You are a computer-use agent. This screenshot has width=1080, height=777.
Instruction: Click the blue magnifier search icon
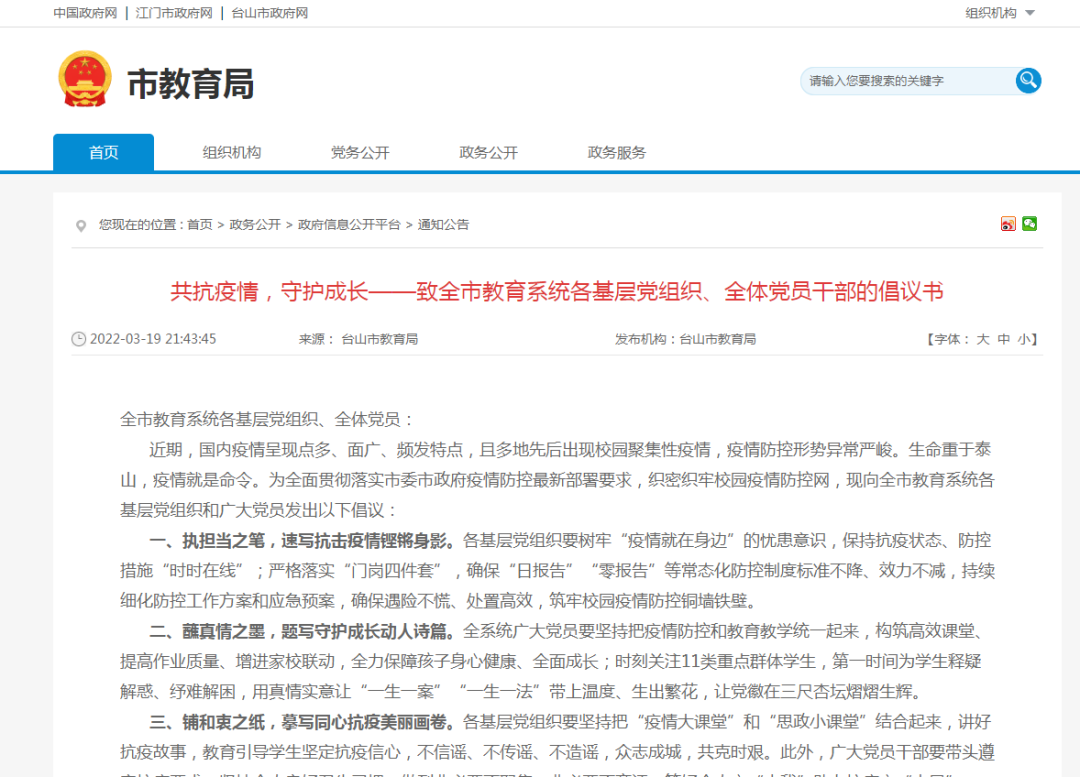coord(1028,81)
